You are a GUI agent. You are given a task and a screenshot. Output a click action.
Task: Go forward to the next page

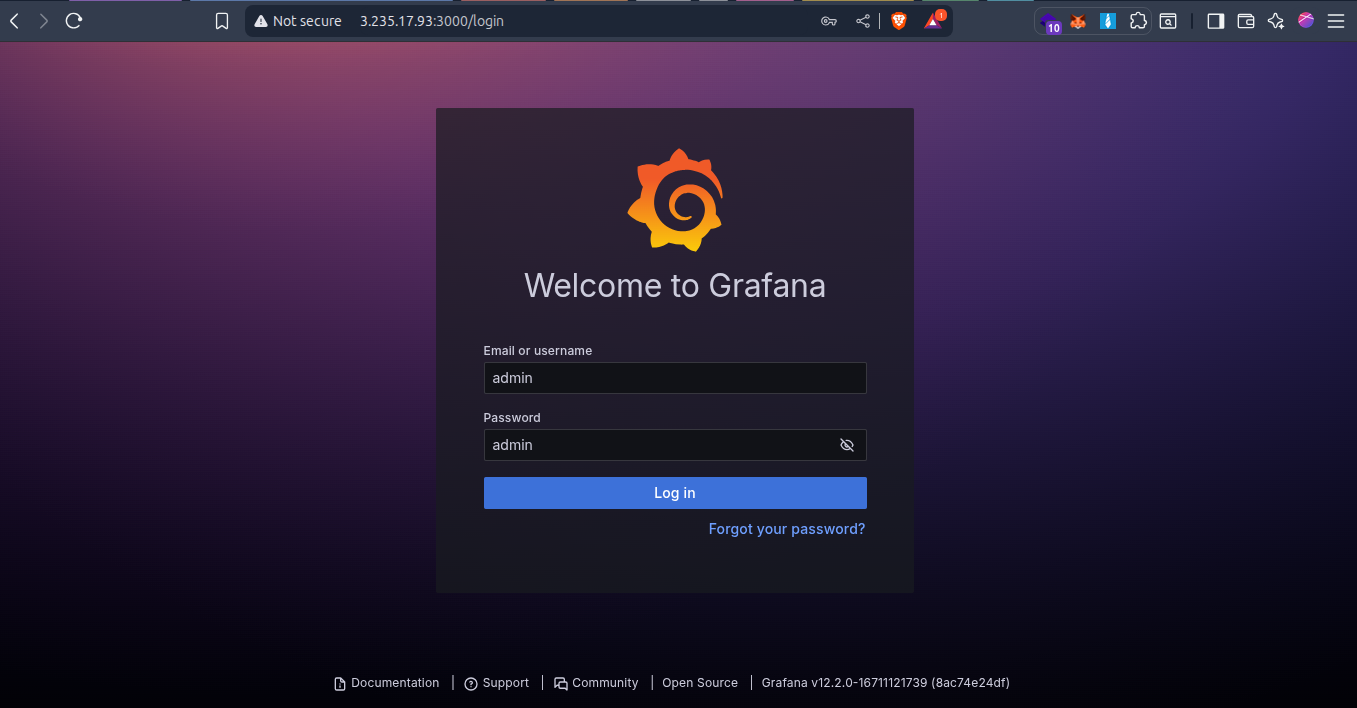point(43,21)
